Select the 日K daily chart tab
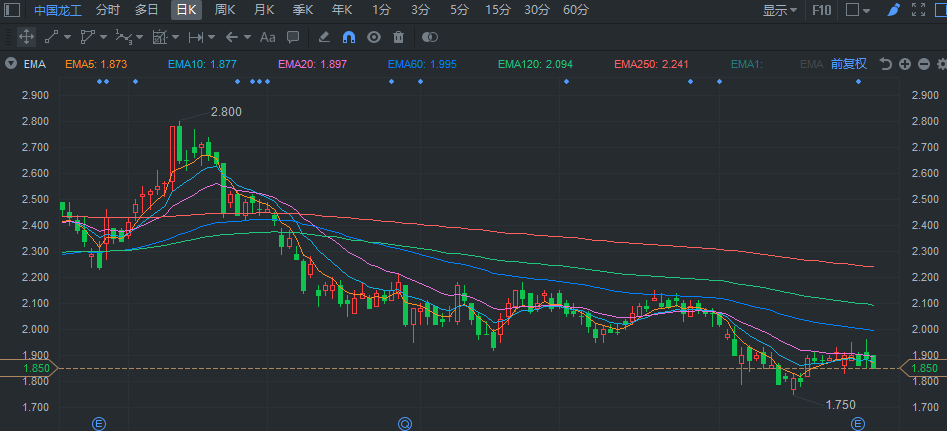This screenshot has width=947, height=431. 186,10
